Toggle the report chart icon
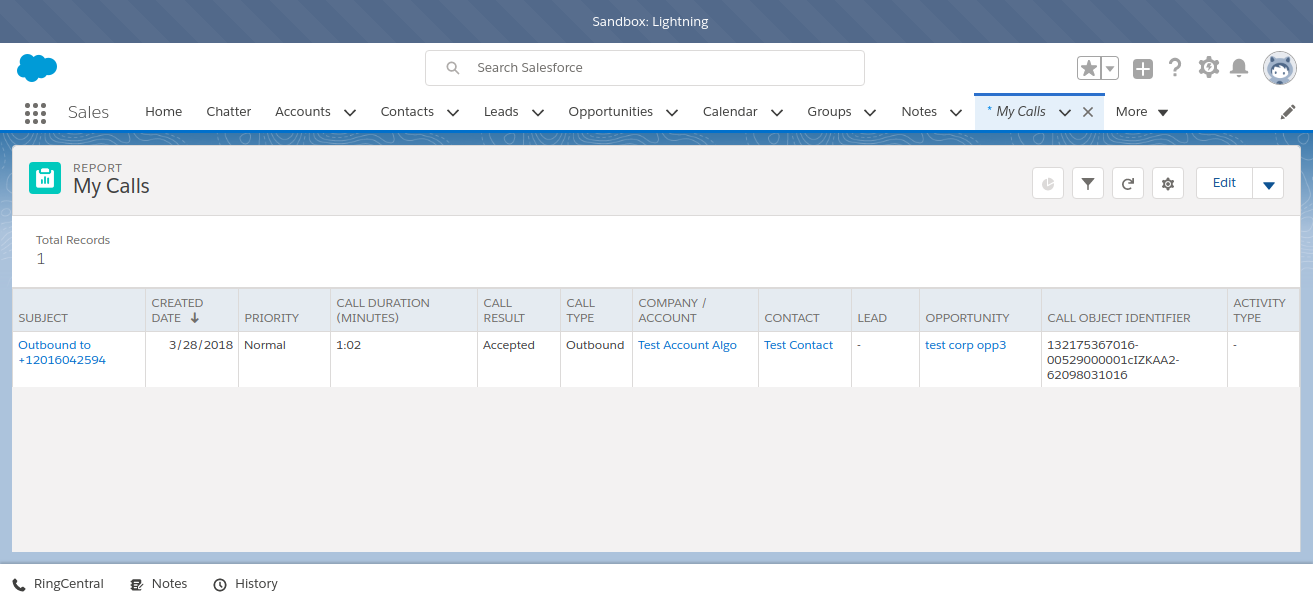 coord(1047,184)
